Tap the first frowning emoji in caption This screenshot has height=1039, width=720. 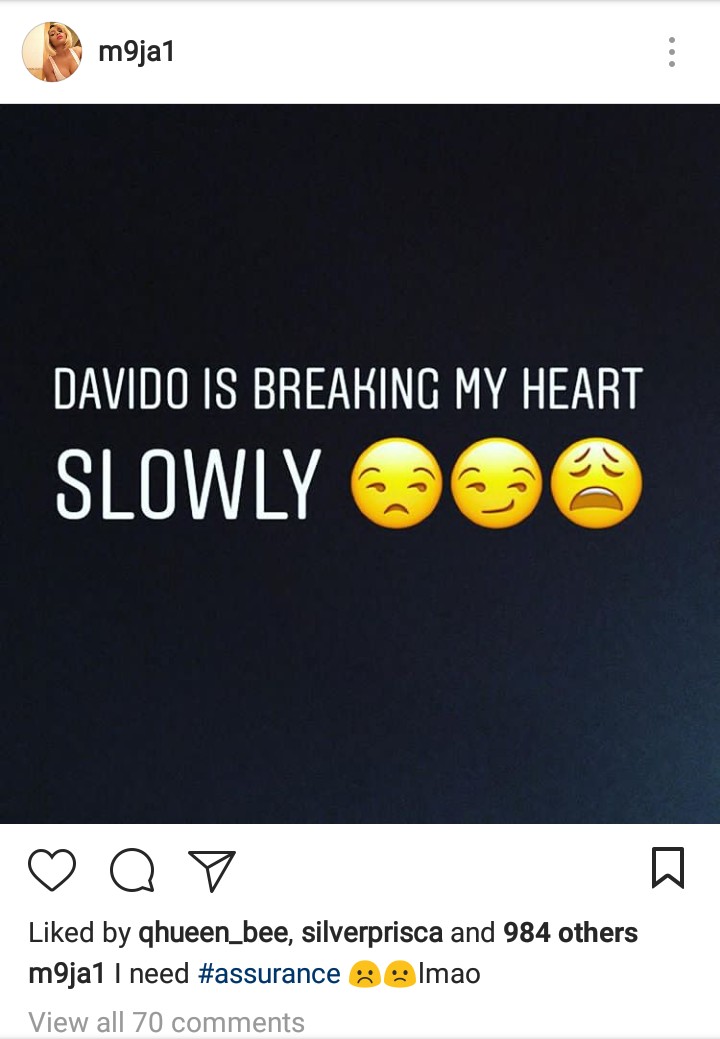364,974
